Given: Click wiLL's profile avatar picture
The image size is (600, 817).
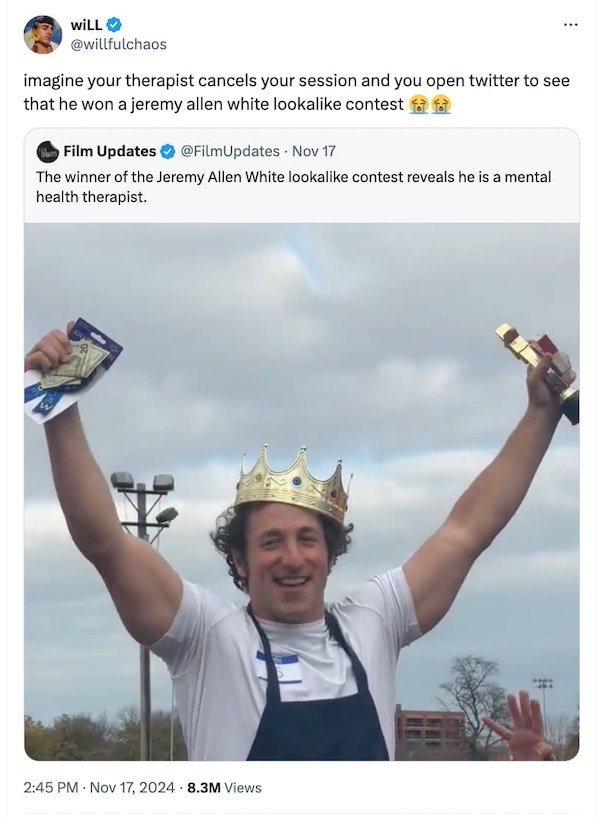Looking at the screenshot, I should [x=43, y=34].
